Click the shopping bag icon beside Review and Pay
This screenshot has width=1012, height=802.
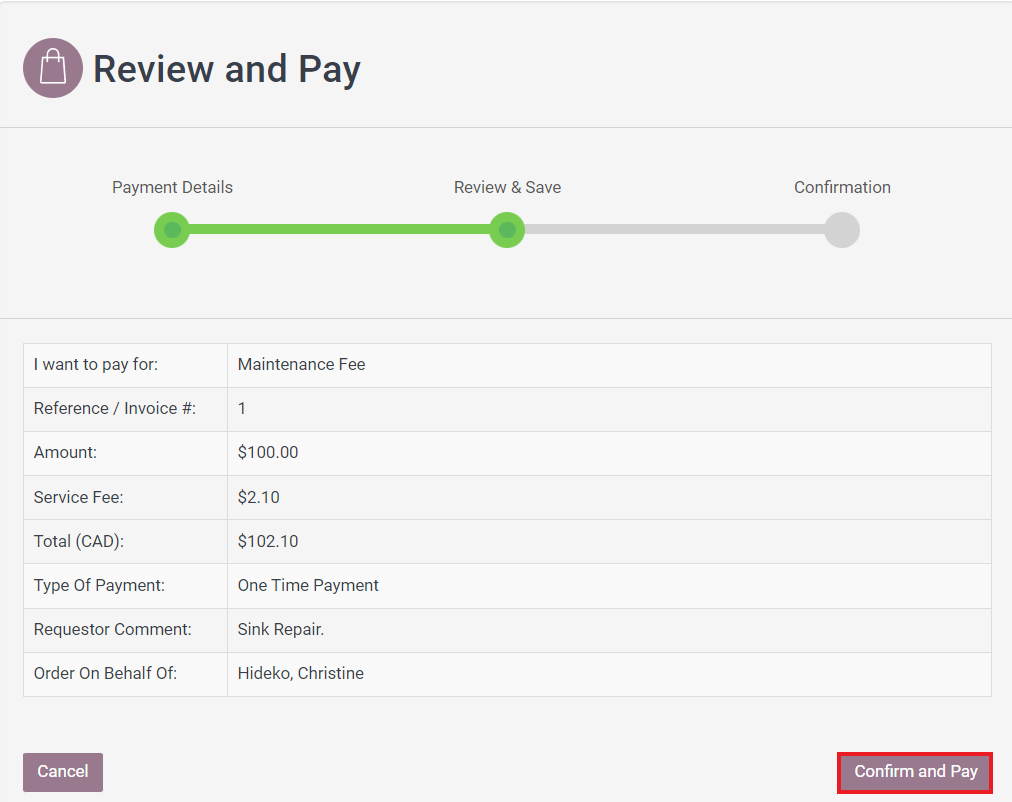click(x=53, y=68)
